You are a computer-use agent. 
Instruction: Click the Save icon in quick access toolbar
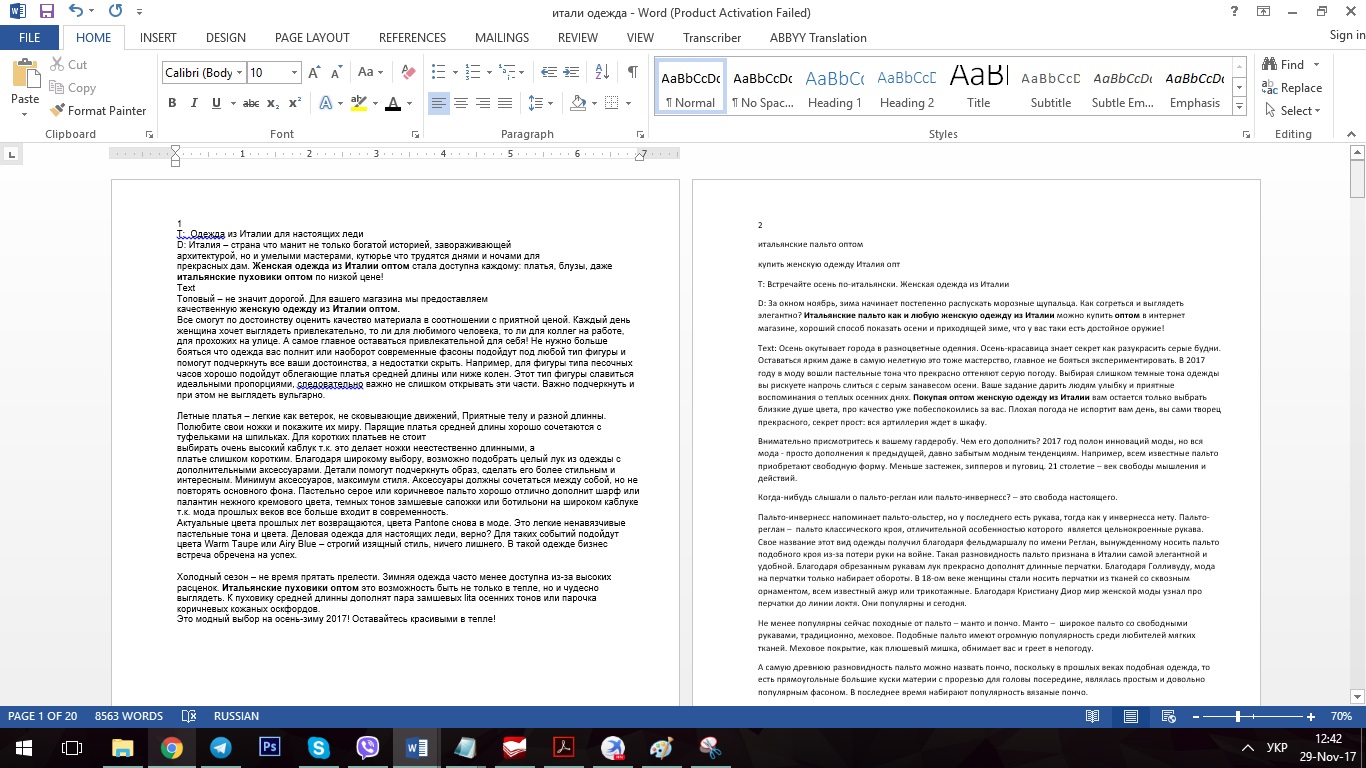coord(47,12)
